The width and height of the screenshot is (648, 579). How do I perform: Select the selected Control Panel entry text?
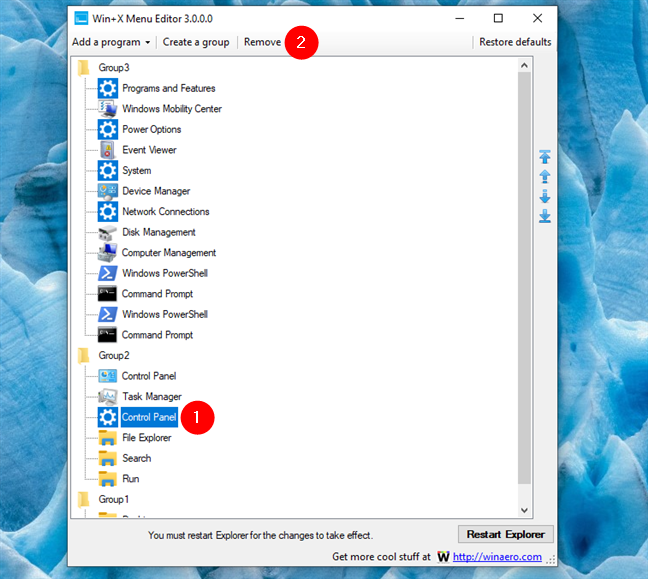149,417
